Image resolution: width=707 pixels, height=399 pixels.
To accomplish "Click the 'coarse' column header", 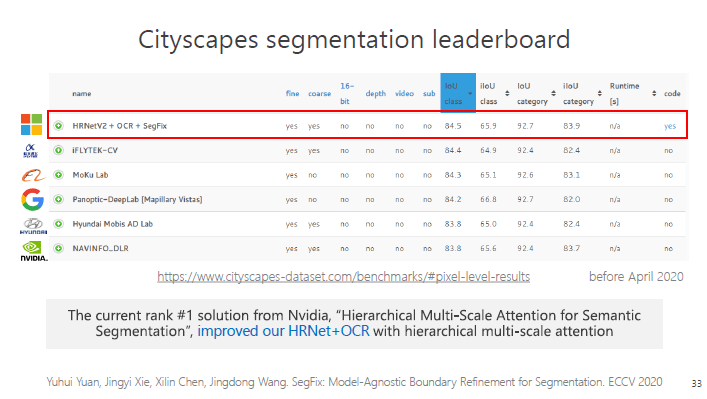I will click(x=319, y=94).
